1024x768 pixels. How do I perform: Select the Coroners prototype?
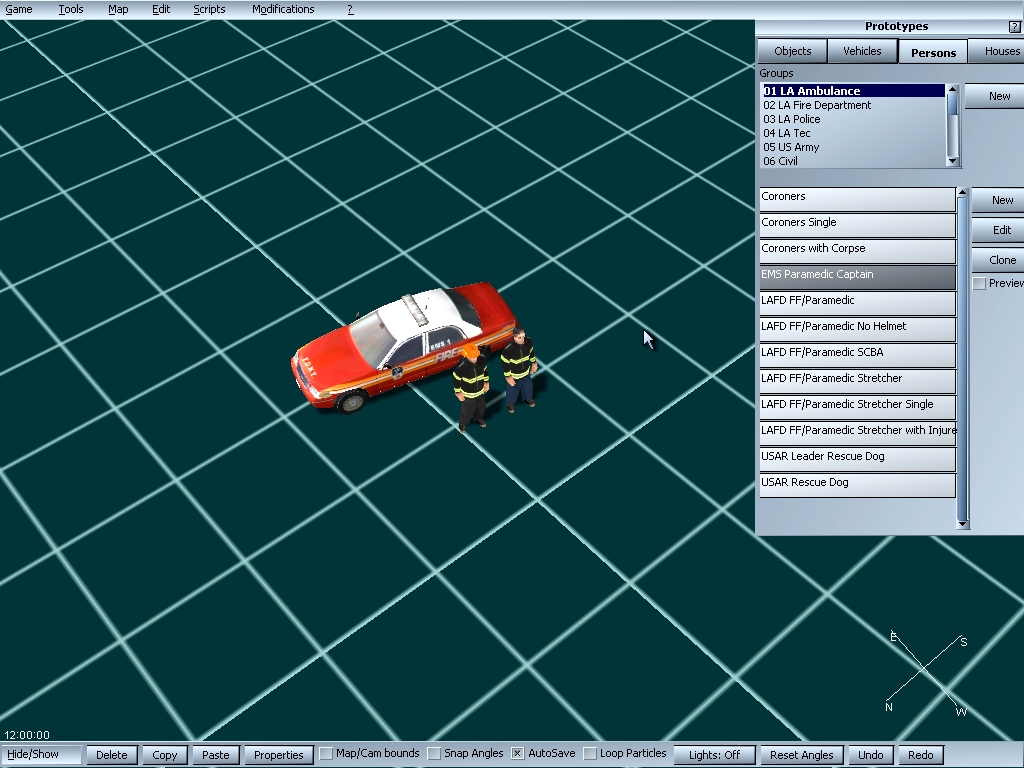point(857,199)
